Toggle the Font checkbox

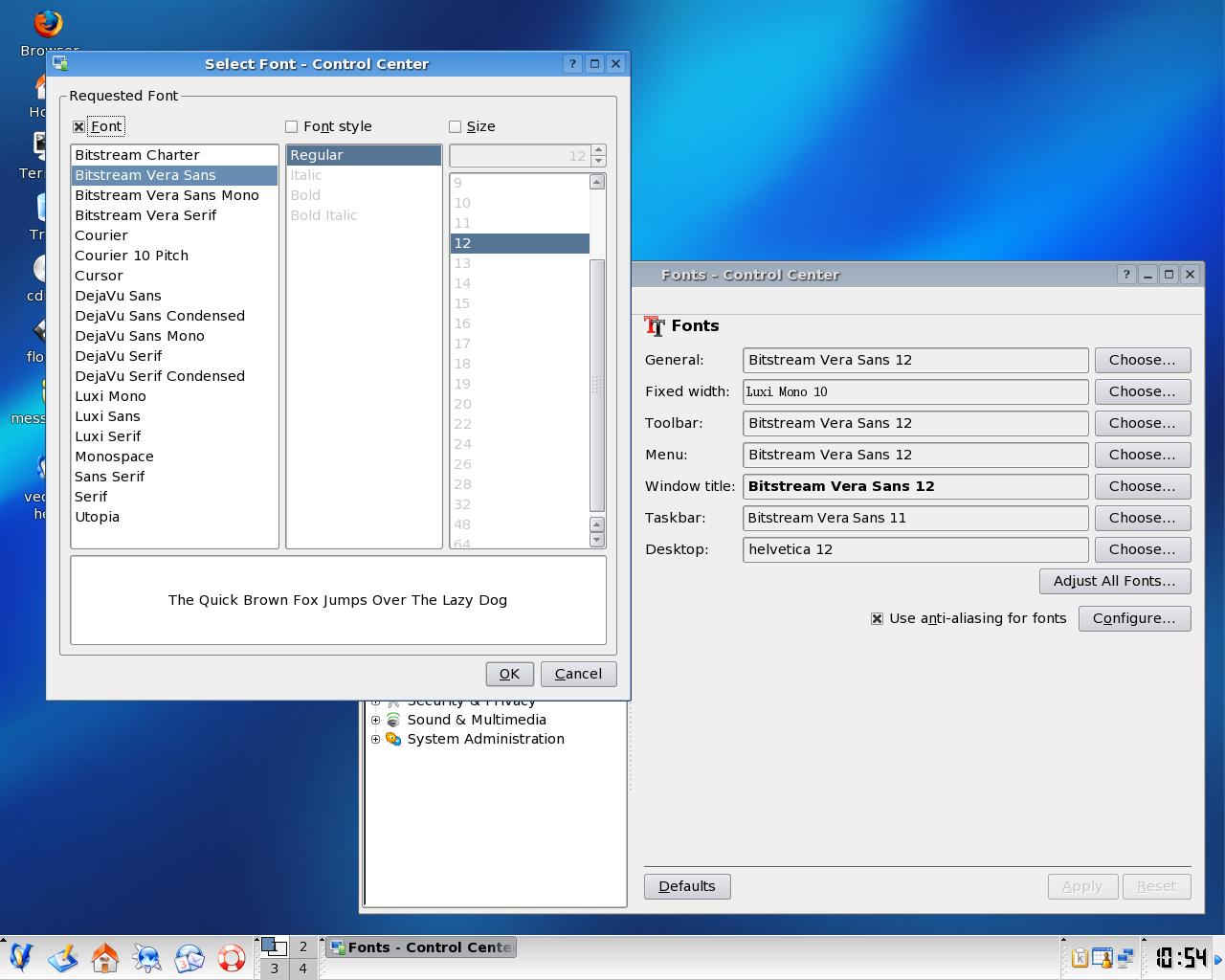coord(78,126)
